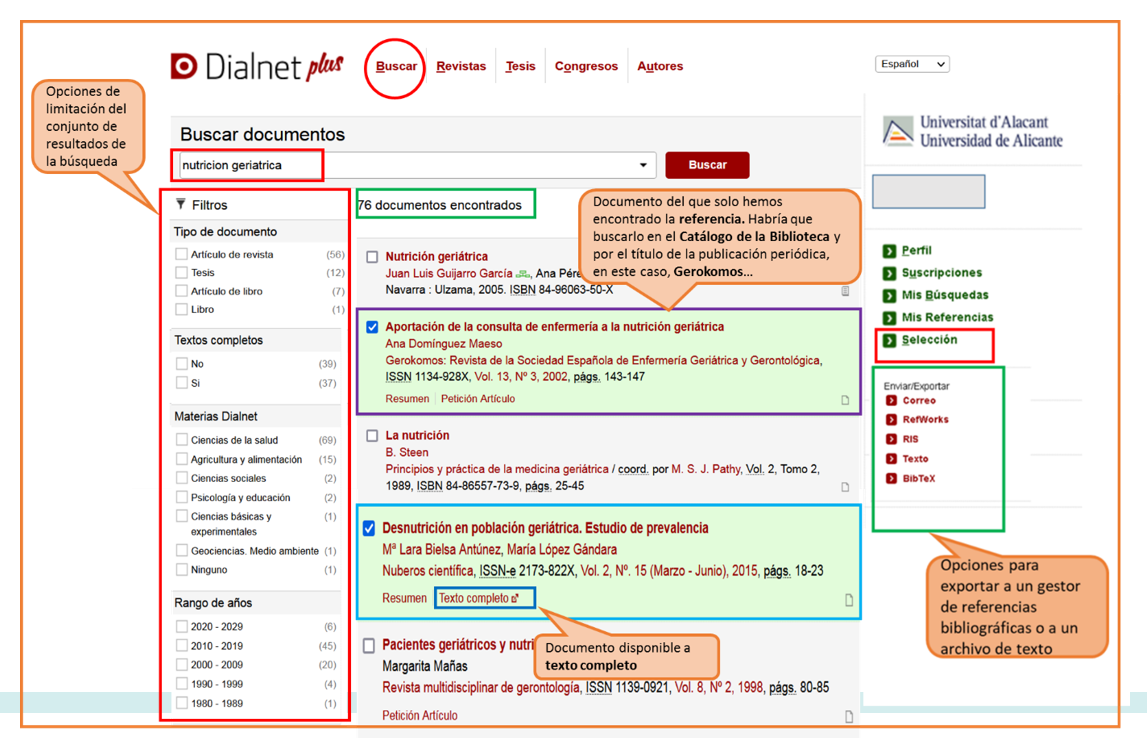Click the arrow icon next to Suscripciones
The width and height of the screenshot is (1147, 747).
889,273
